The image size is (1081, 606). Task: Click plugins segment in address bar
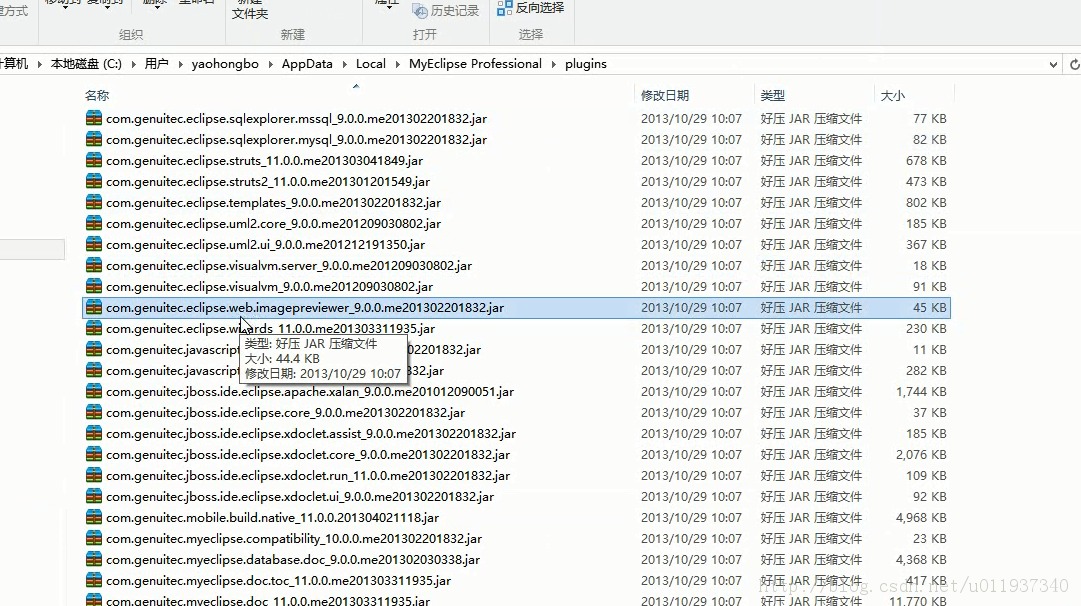point(585,63)
